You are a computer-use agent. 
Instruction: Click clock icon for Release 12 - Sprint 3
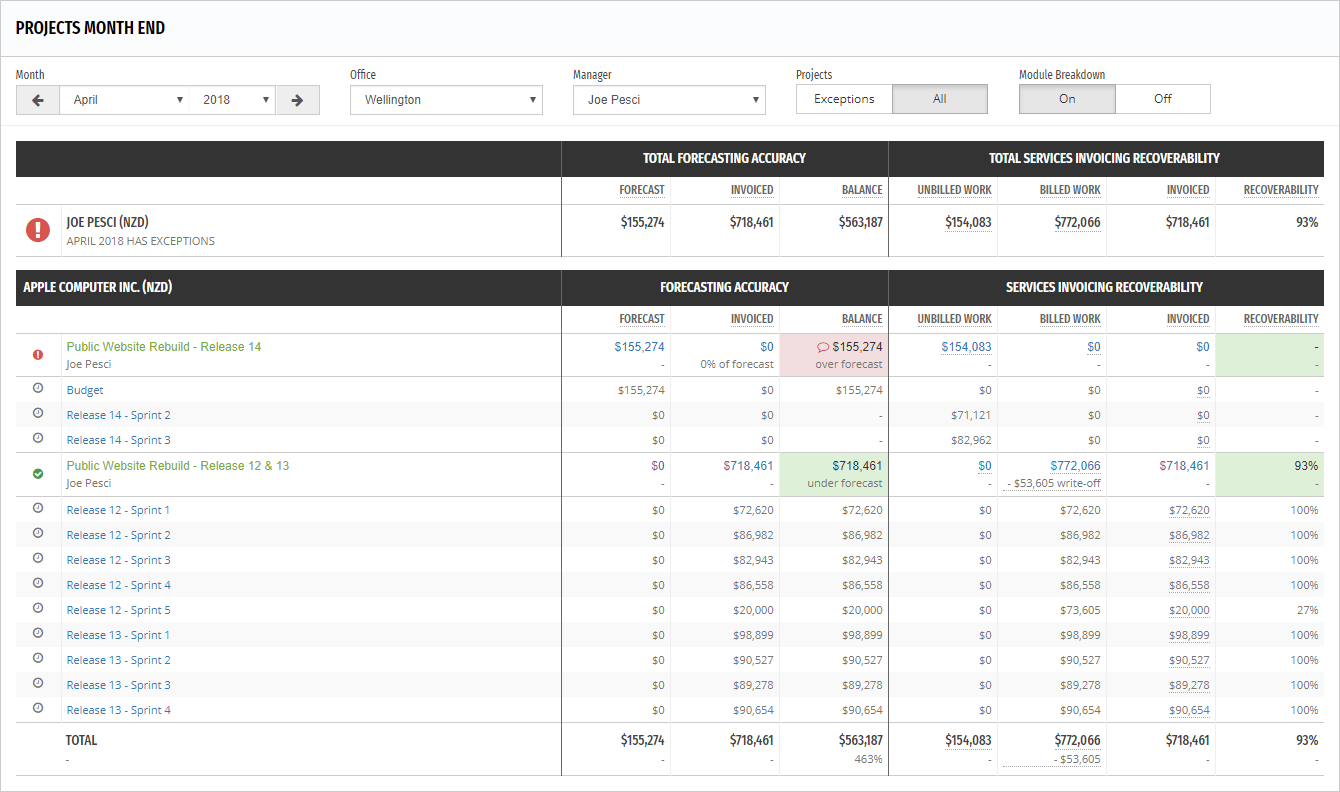click(38, 558)
